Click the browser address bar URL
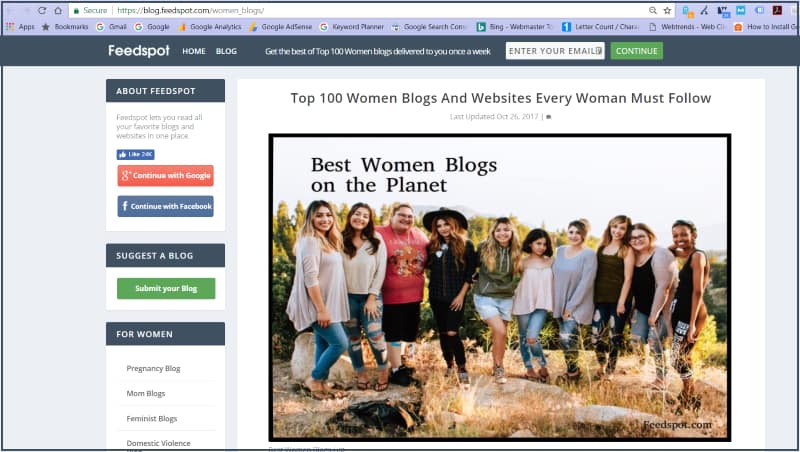Screen dimensions: 800x452 tap(190, 10)
